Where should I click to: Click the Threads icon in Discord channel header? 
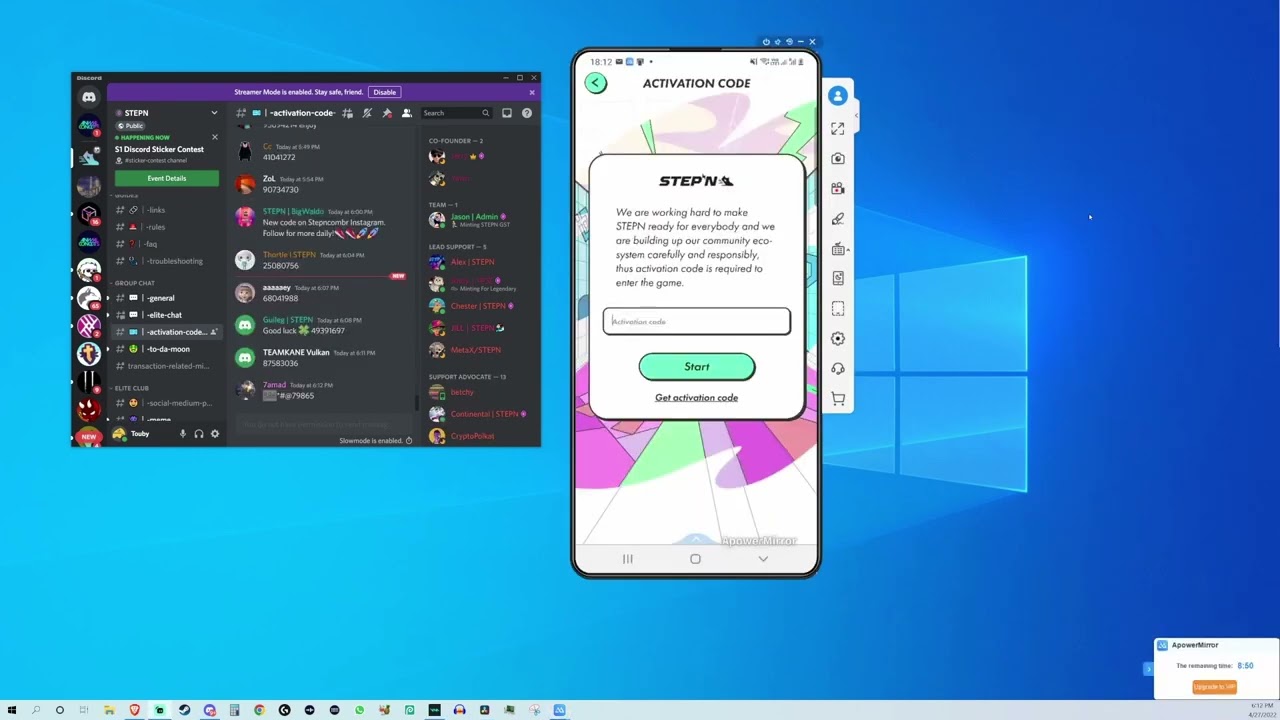pos(347,113)
